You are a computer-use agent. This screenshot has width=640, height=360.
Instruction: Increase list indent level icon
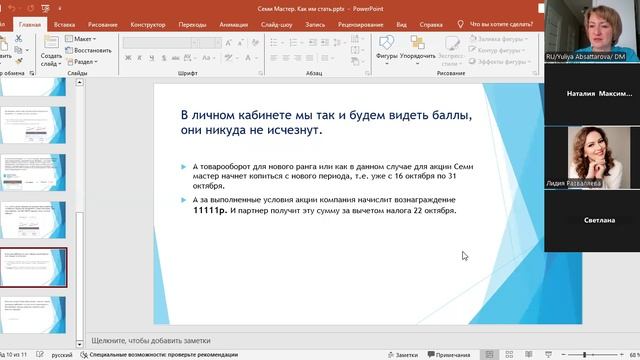[324, 42]
